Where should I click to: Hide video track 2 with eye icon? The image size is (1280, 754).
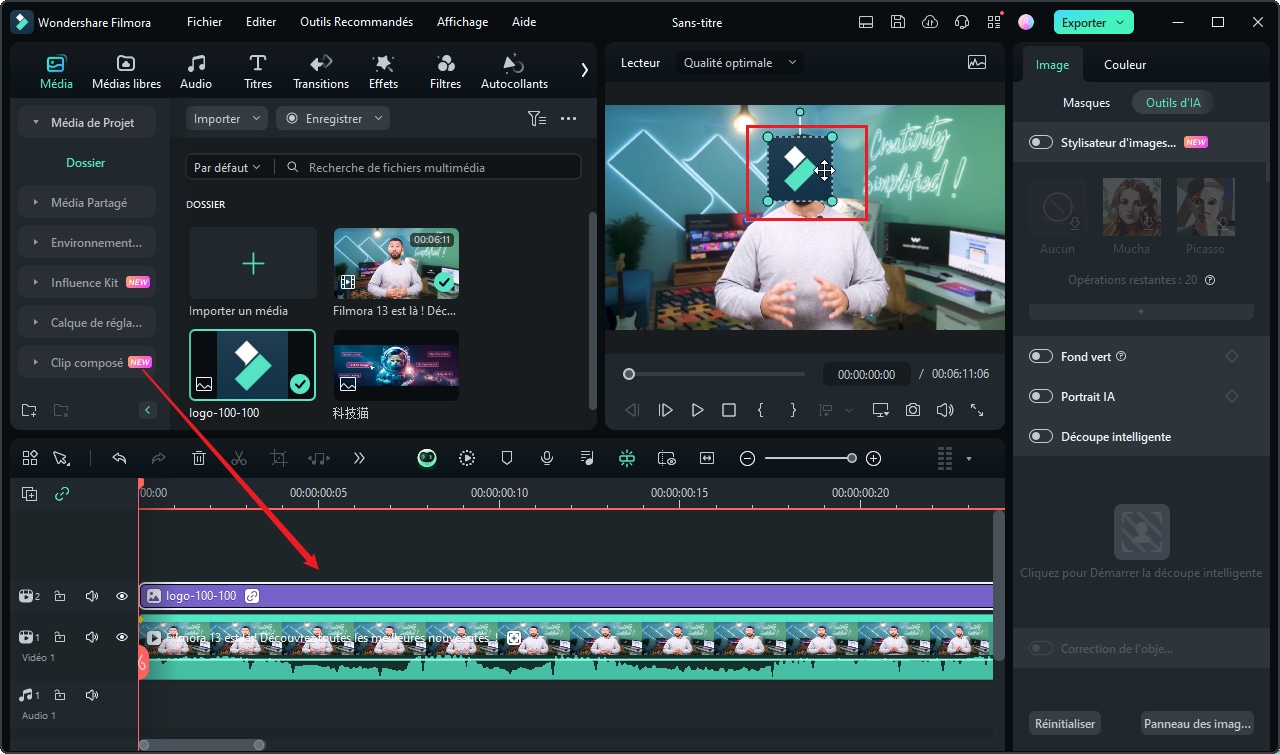(122, 596)
